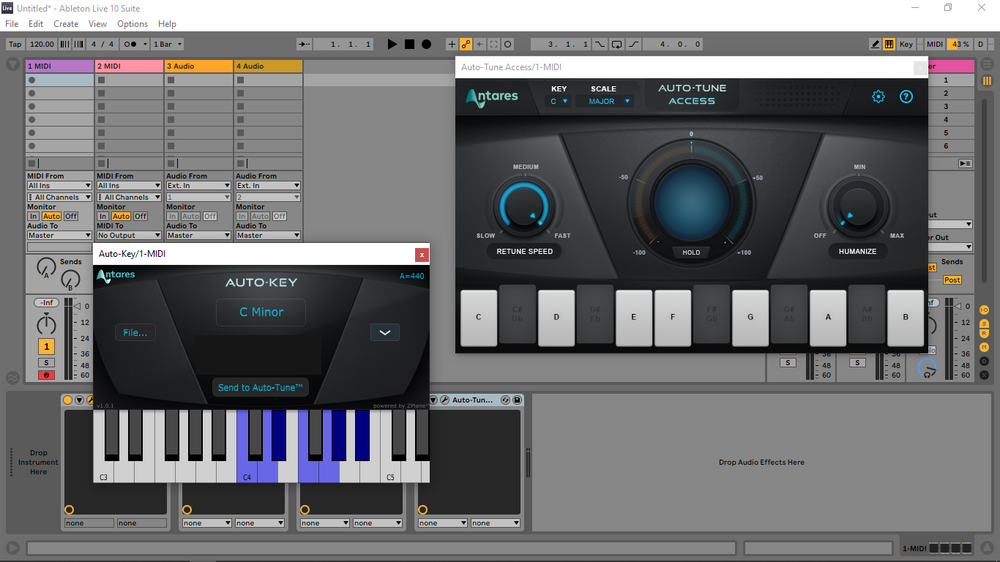Open the Options menu
Viewport: 1000px width, 562px height.
(x=132, y=24)
